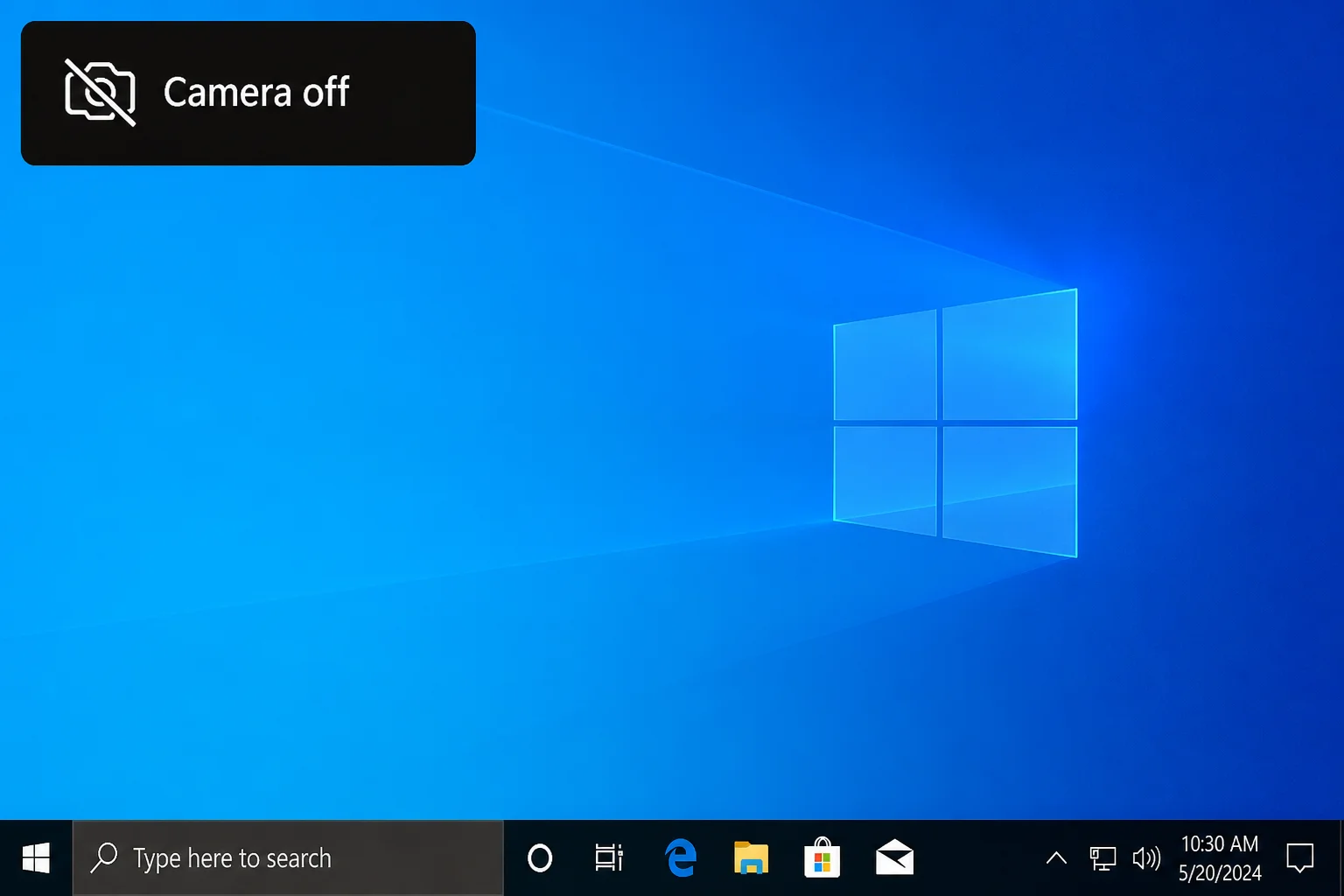
Task: Launch Microsoft Store from the taskbar
Action: [822, 858]
